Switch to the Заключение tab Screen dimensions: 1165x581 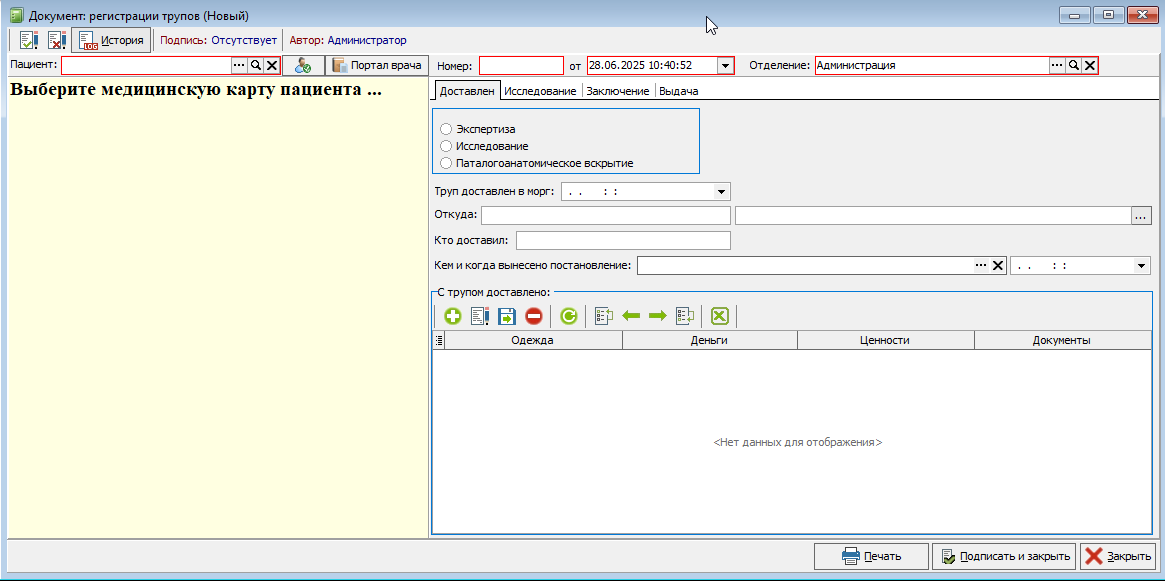(x=617, y=91)
